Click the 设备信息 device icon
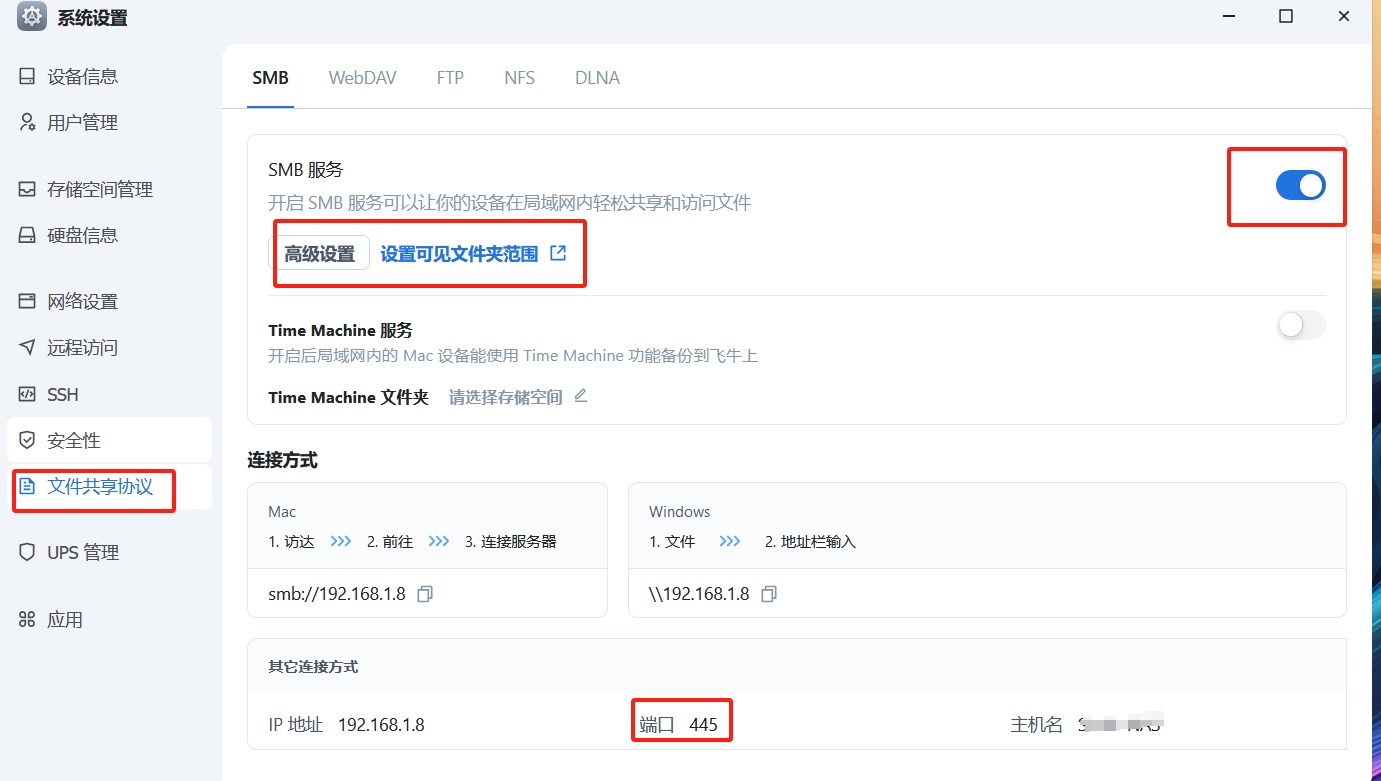1381x781 pixels. [x=27, y=77]
